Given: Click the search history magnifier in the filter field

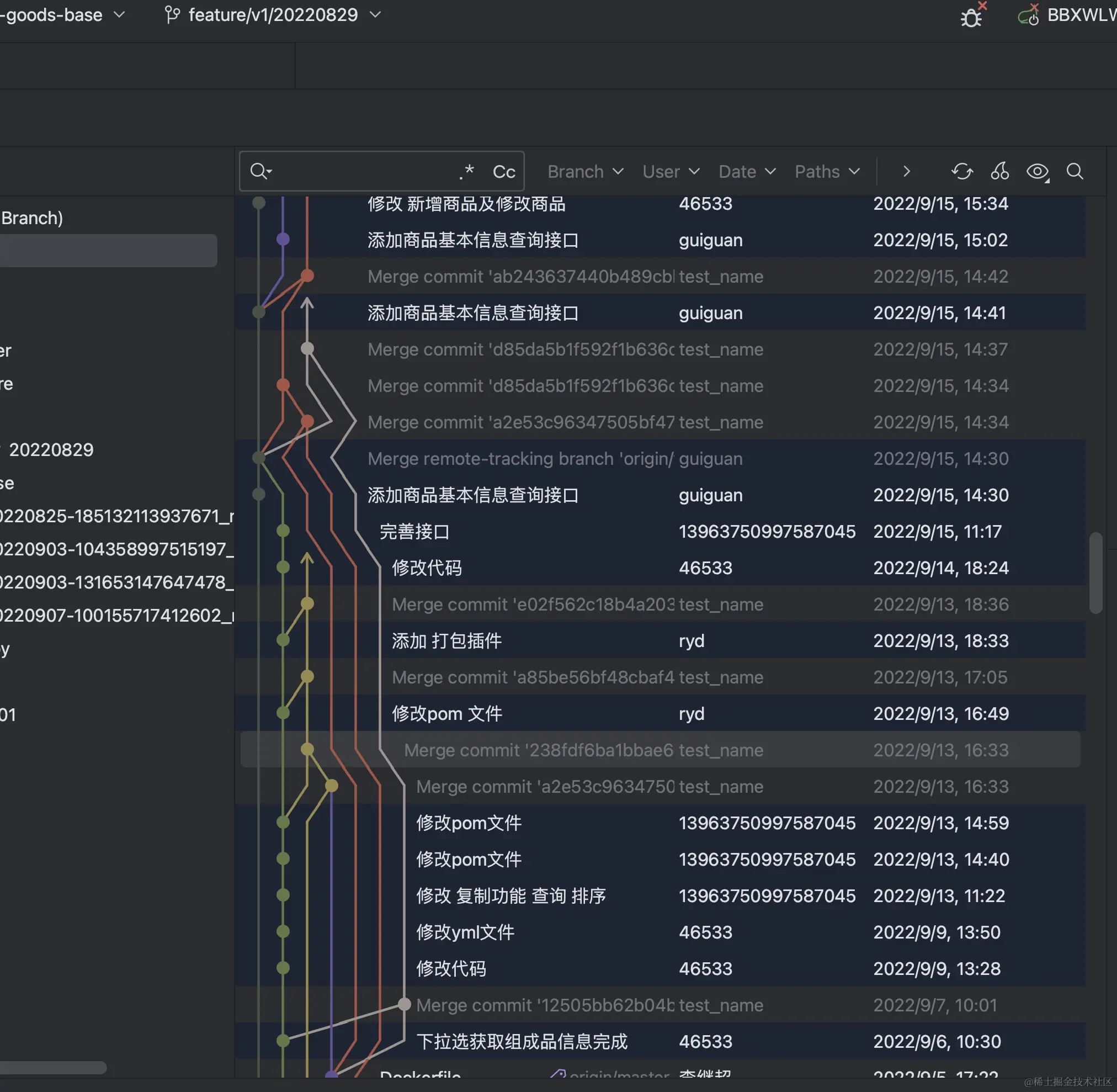Looking at the screenshot, I should tap(260, 172).
